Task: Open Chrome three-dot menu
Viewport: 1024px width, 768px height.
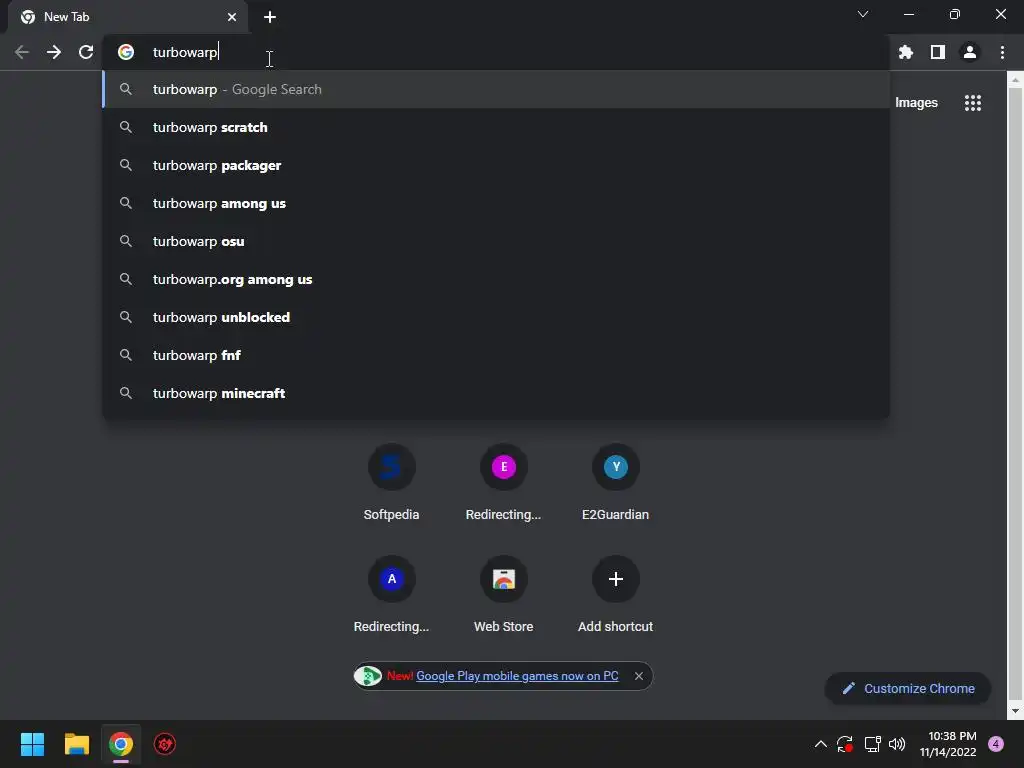Action: tap(1002, 52)
